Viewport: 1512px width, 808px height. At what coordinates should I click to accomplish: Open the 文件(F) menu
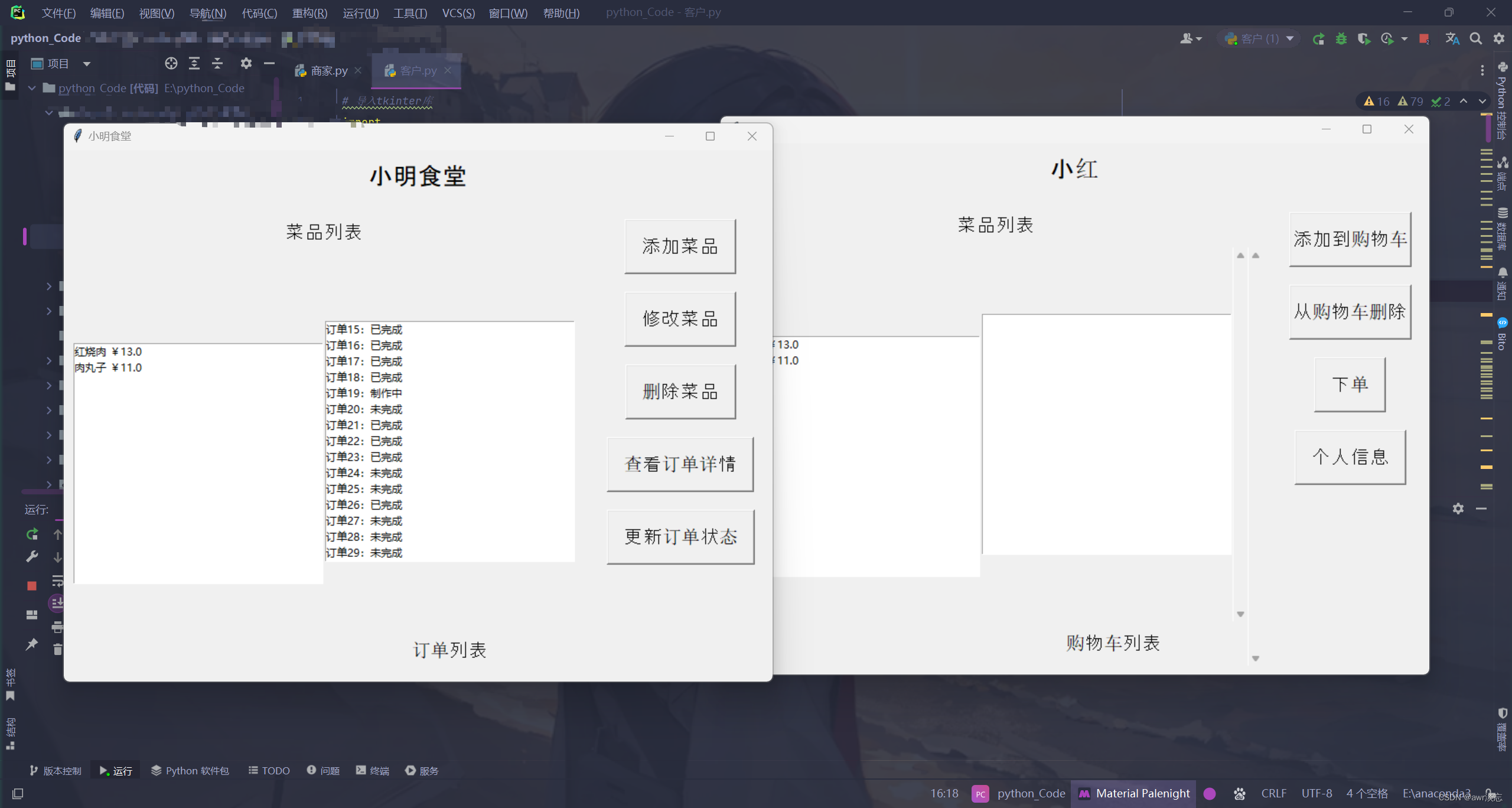tap(58, 13)
